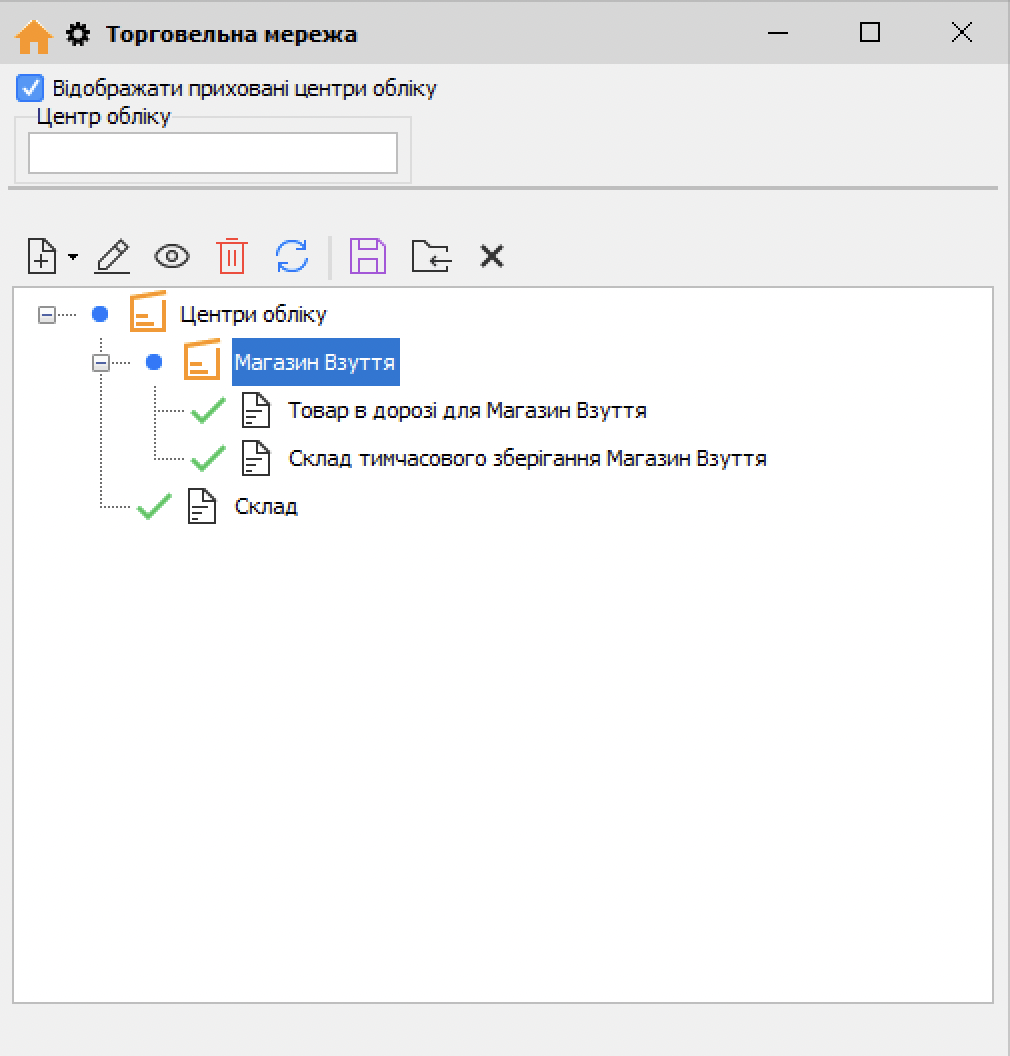This screenshot has width=1010, height=1056.
Task: Click the black X toolbar icon
Action: pos(491,257)
